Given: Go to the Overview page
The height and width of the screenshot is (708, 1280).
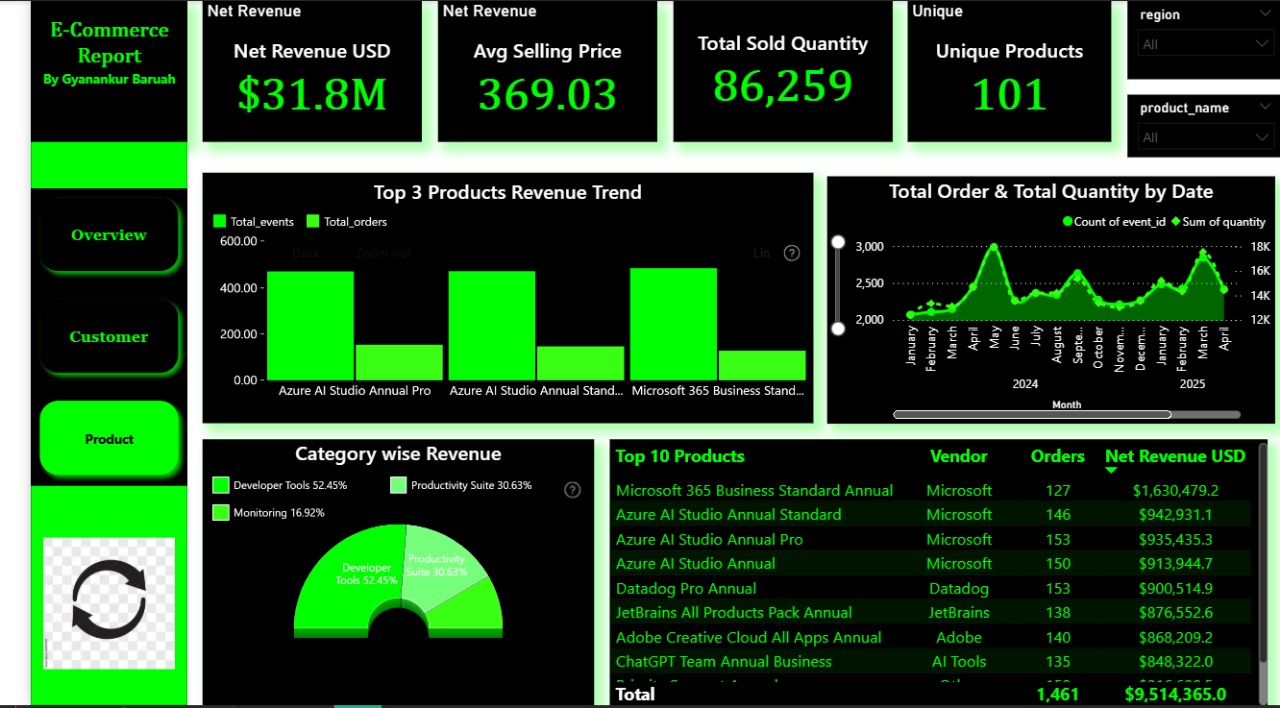Looking at the screenshot, I should [109, 235].
